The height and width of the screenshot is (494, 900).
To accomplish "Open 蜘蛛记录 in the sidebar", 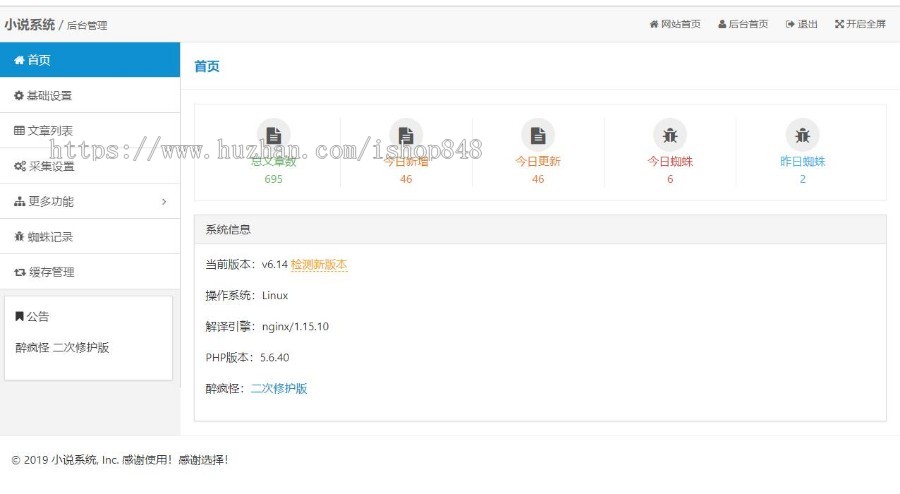I will 90,236.
